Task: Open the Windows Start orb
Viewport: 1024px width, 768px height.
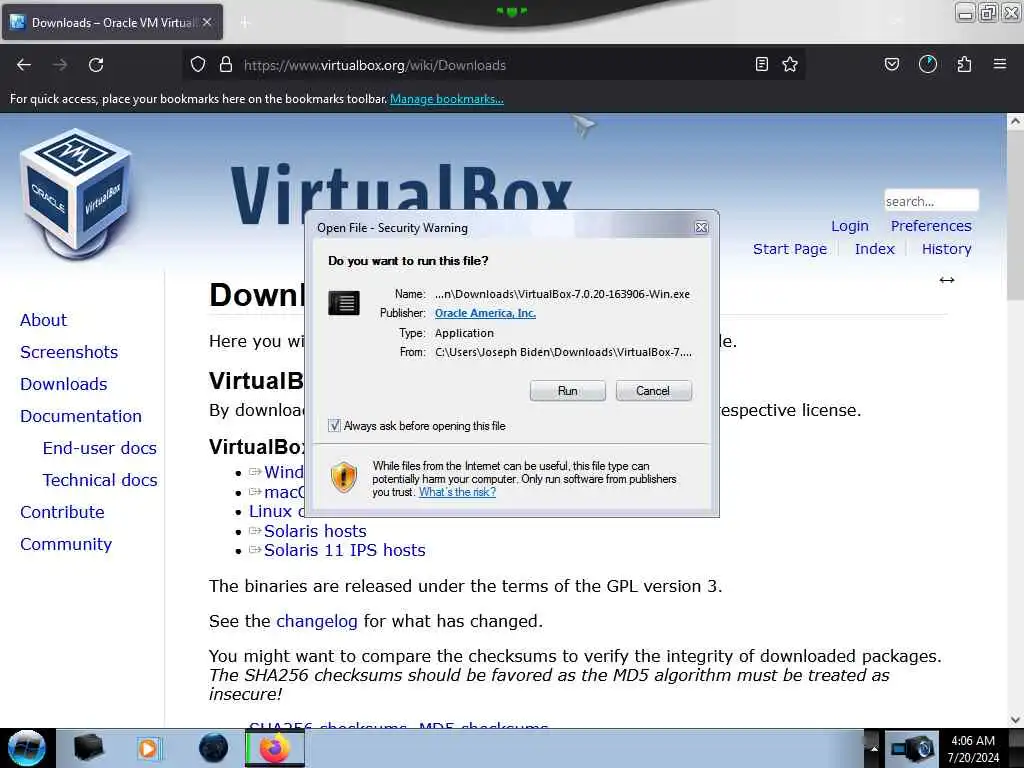Action: coord(27,748)
